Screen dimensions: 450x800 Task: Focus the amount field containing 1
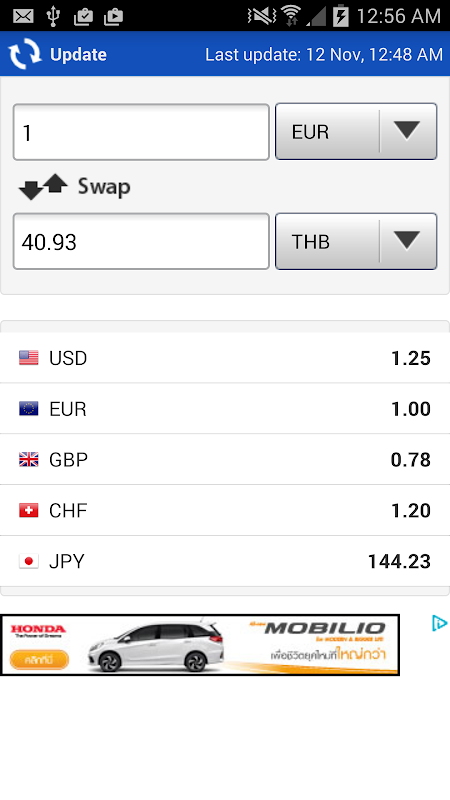click(x=141, y=132)
